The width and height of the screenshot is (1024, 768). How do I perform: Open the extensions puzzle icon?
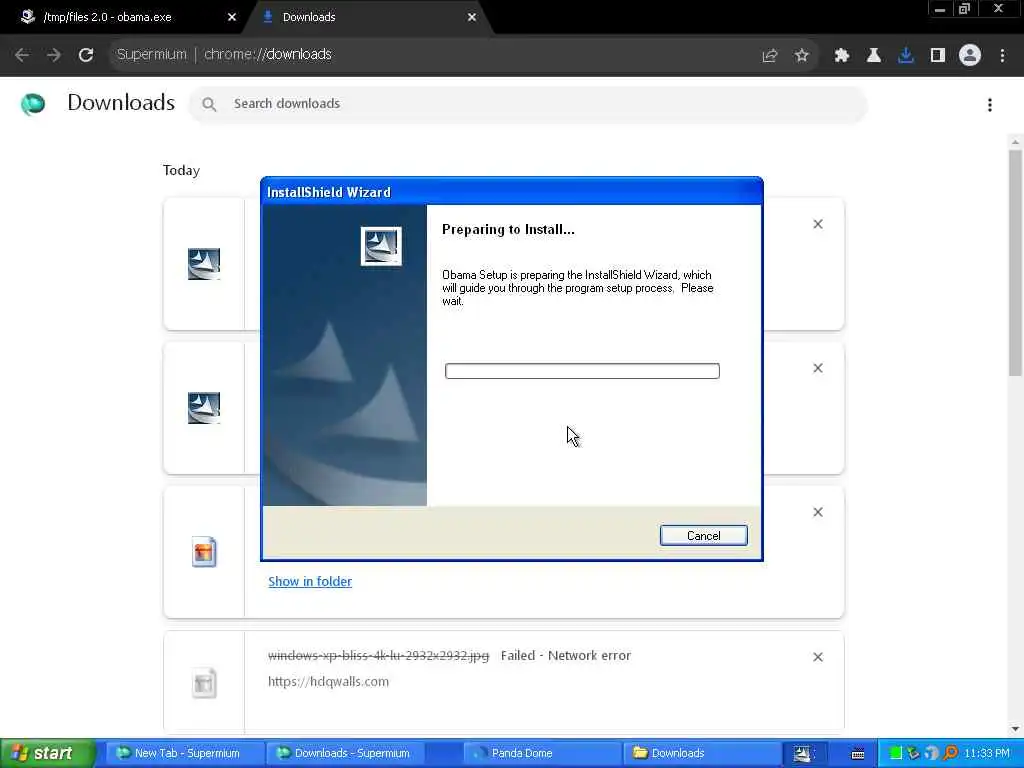tap(841, 56)
